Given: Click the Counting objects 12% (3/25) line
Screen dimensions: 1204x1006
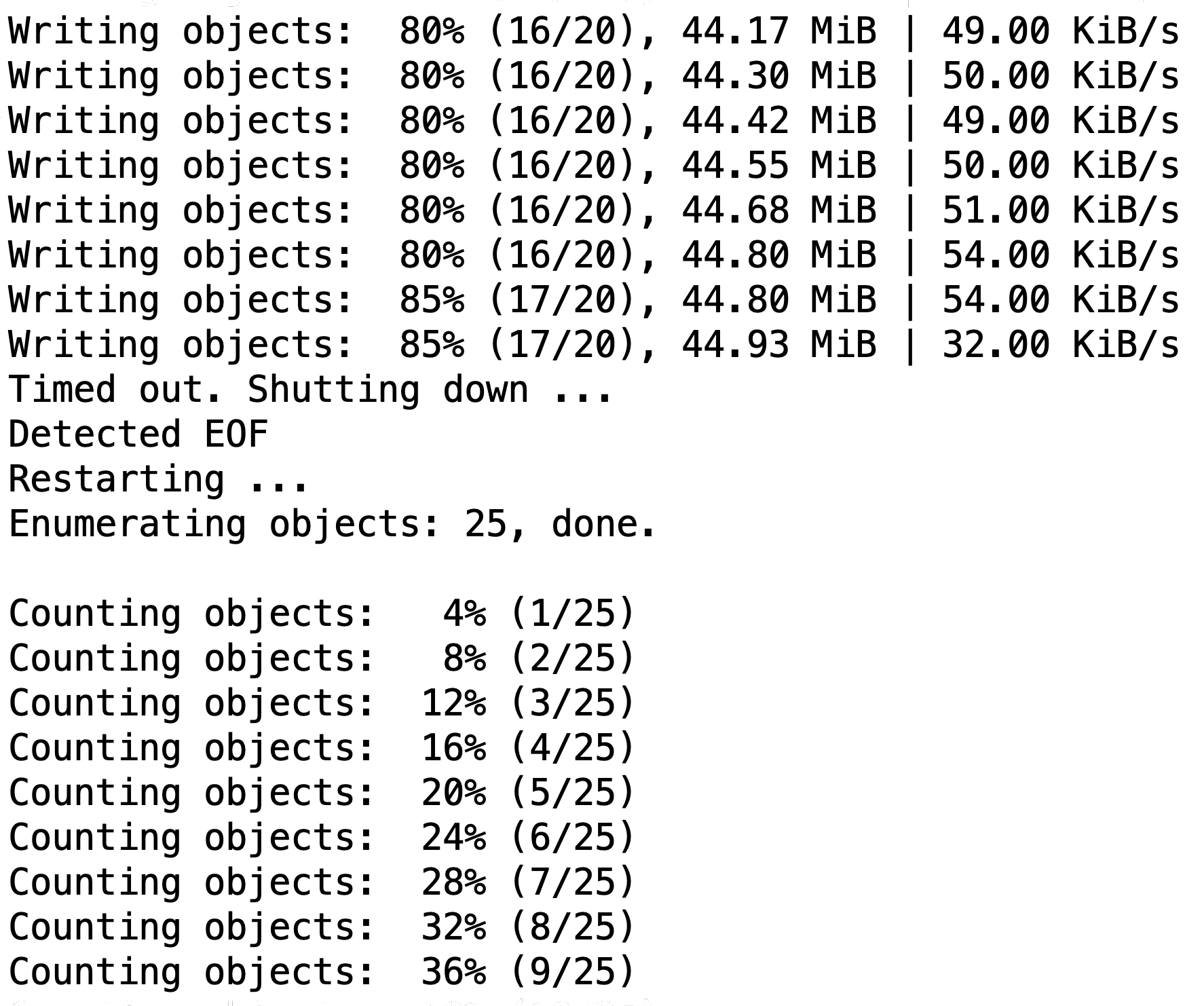Looking at the screenshot, I should pyautogui.click(x=321, y=703).
